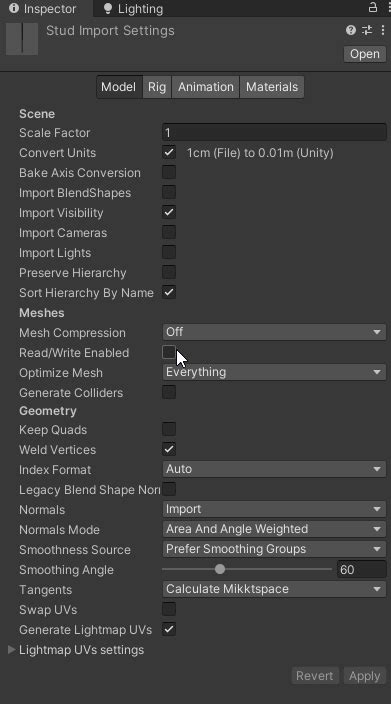Enable Import Lights checkbox
Image resolution: width=391 pixels, height=704 pixels.
pyautogui.click(x=169, y=252)
